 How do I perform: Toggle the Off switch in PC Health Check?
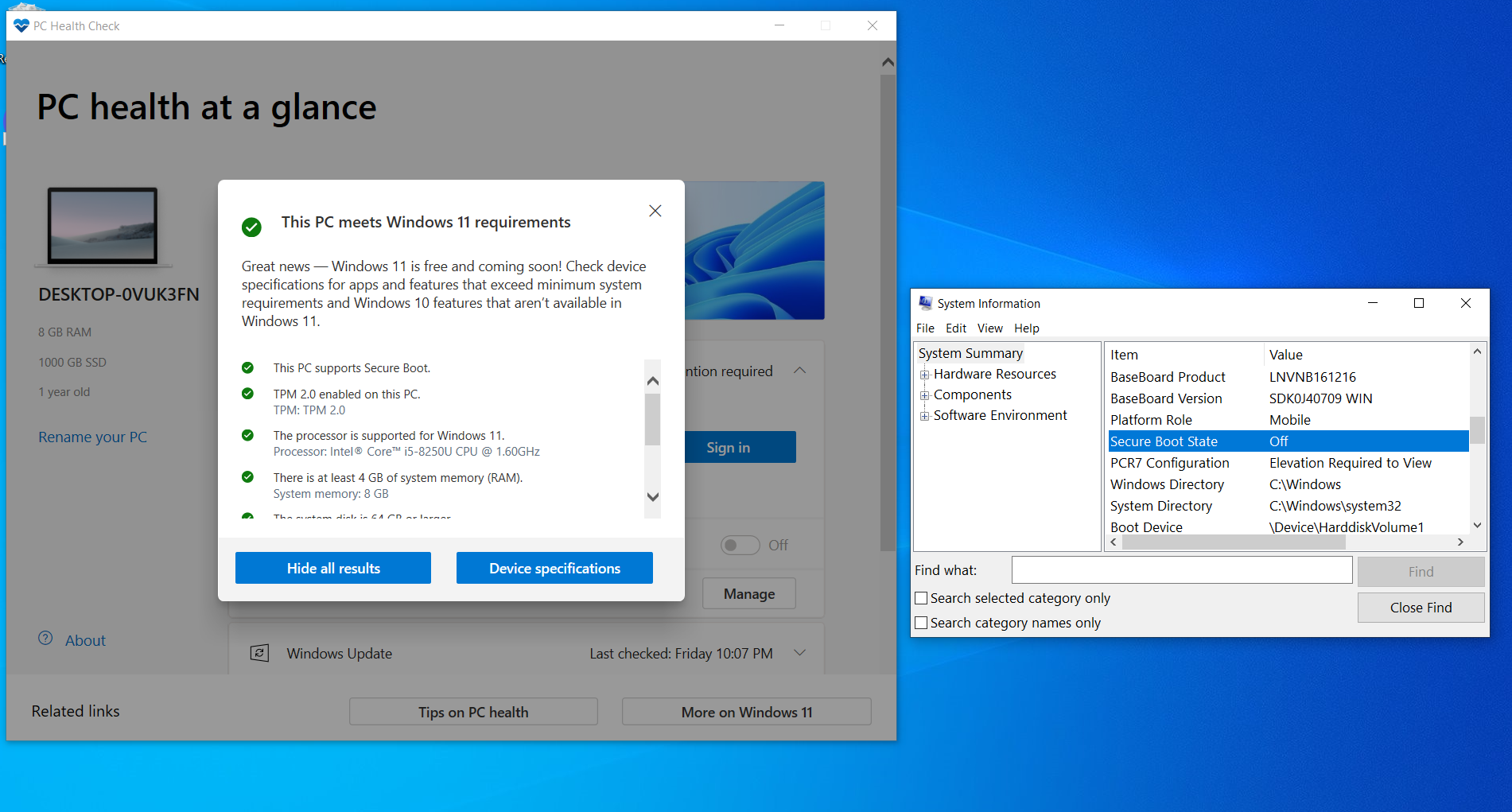[x=740, y=545]
